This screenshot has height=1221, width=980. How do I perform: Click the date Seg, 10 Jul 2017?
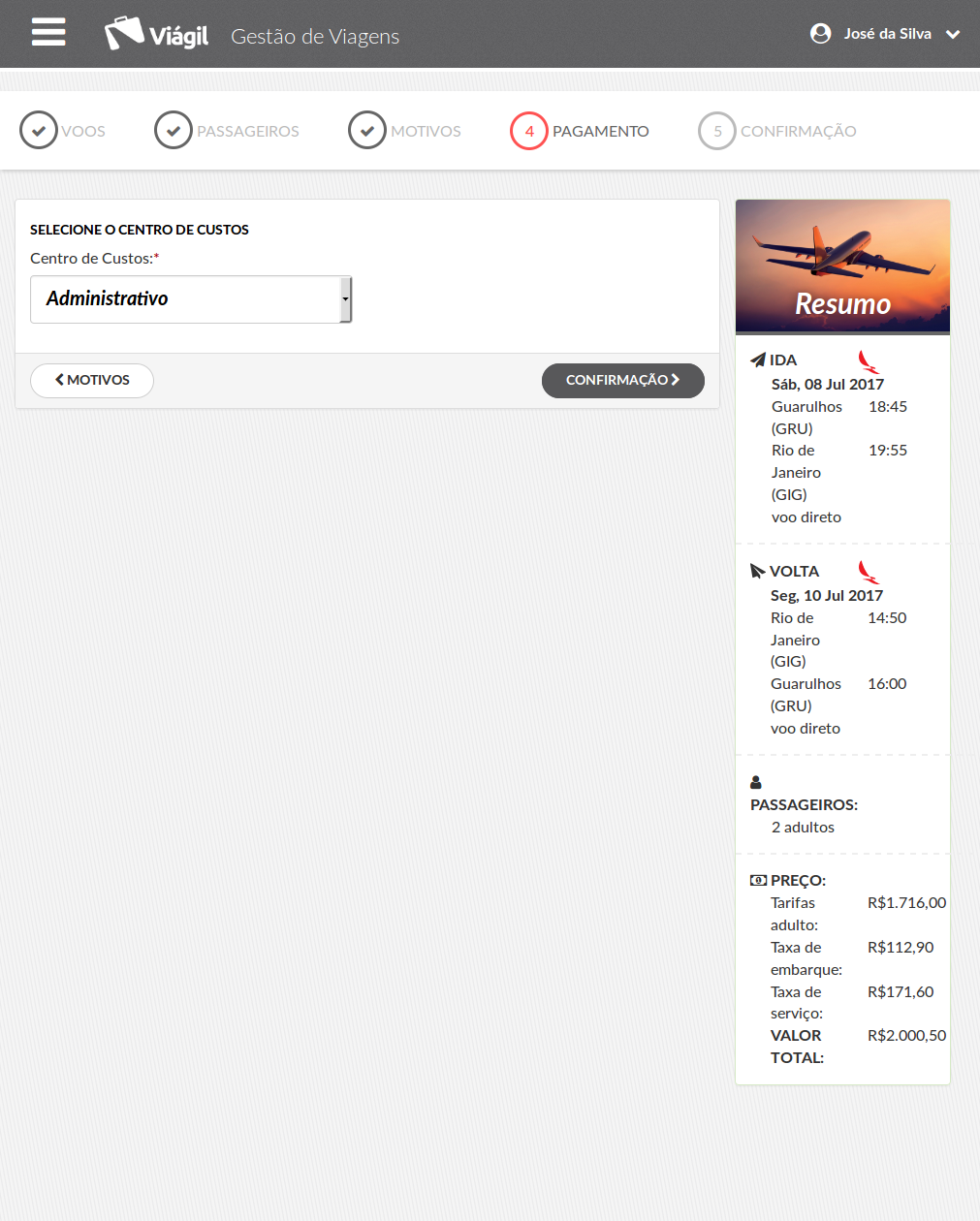(x=827, y=595)
